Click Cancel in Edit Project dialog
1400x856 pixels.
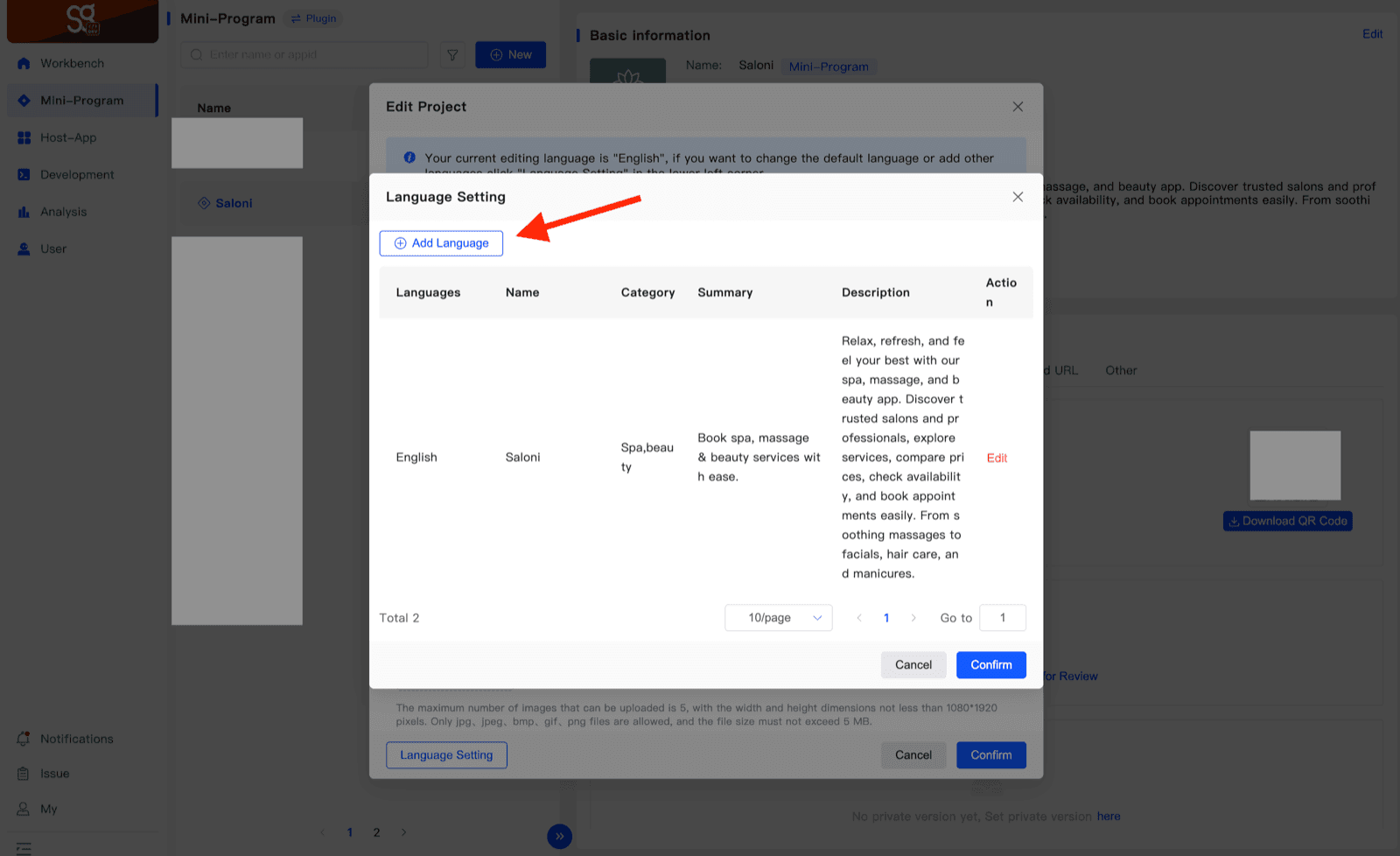click(x=913, y=755)
